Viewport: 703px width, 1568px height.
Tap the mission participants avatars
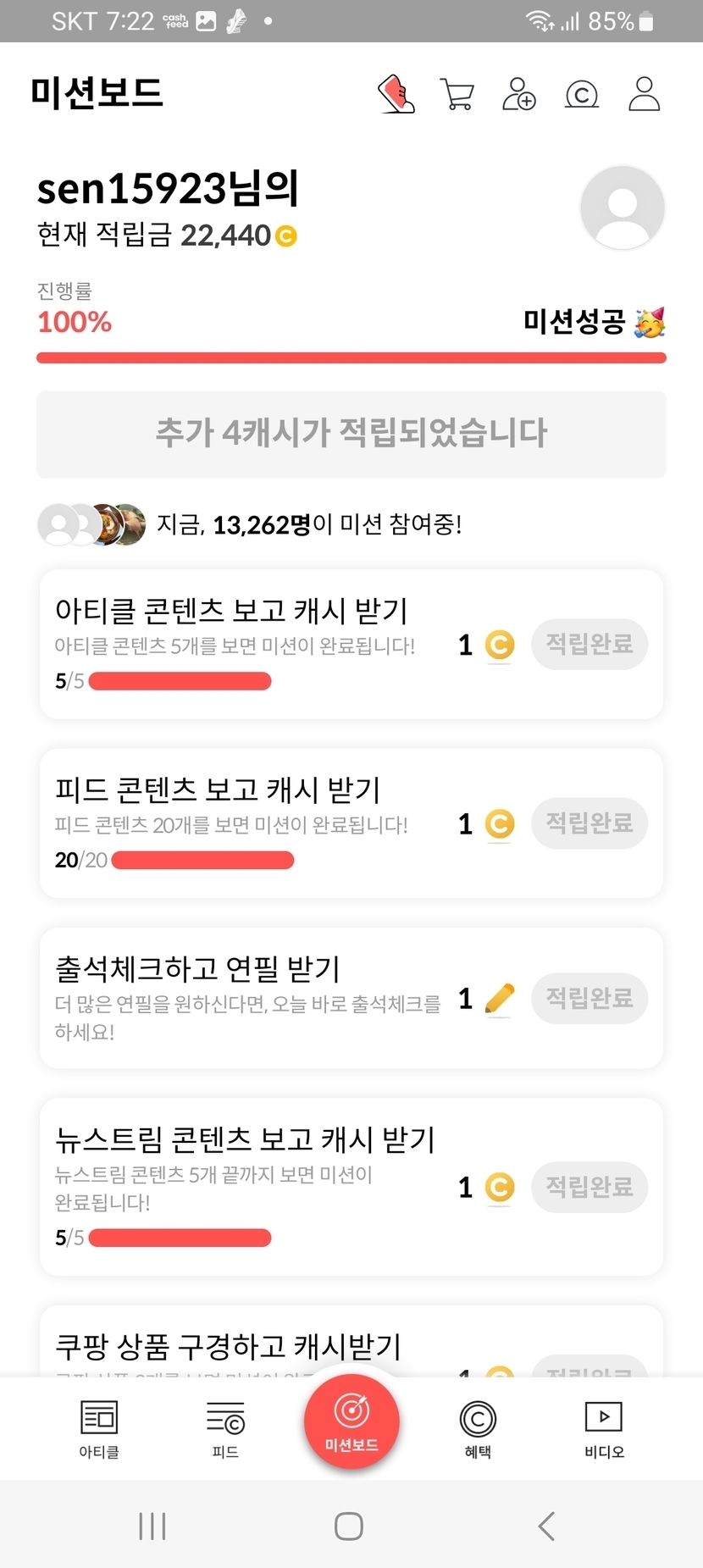(x=91, y=525)
